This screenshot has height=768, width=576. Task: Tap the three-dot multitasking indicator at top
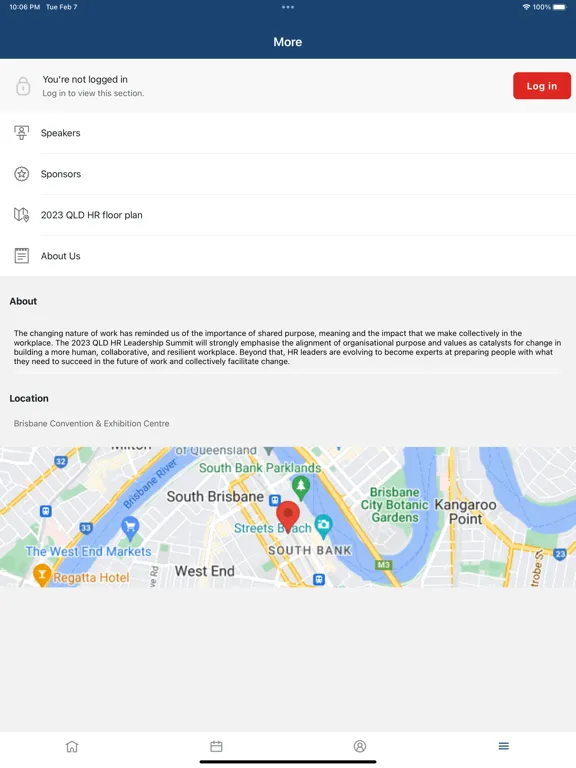click(288, 7)
